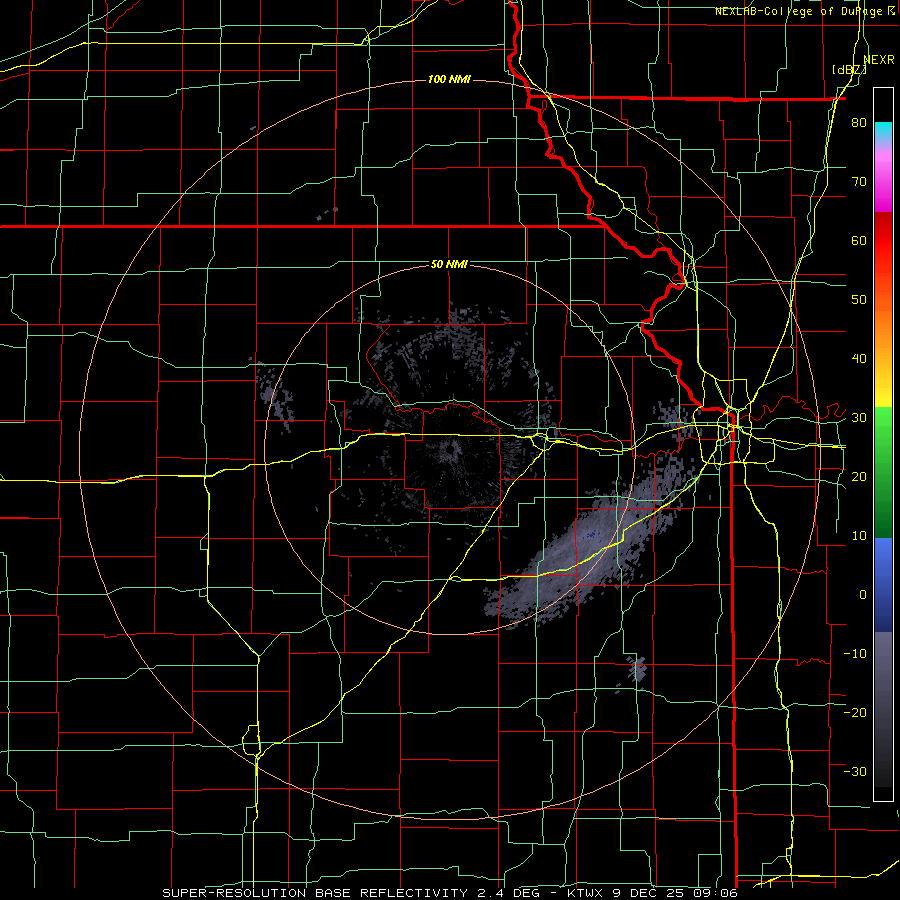900x900 pixels.
Task: Click the 10 value on the dBZ scale
Action: pyautogui.click(x=859, y=536)
